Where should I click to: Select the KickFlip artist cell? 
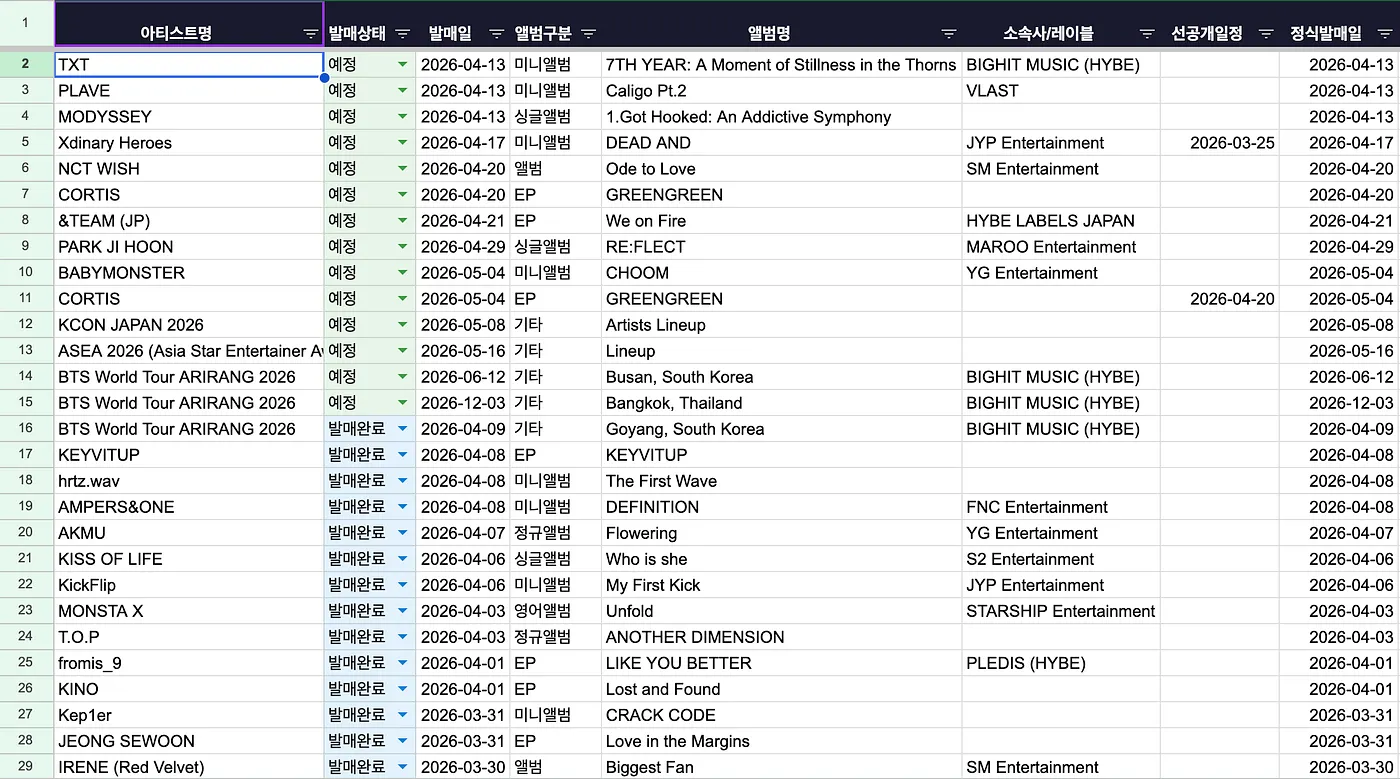(189, 585)
